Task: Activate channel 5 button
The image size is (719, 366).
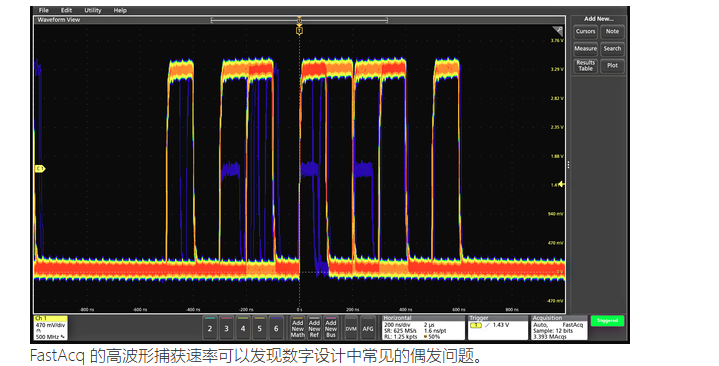Action: pos(259,328)
